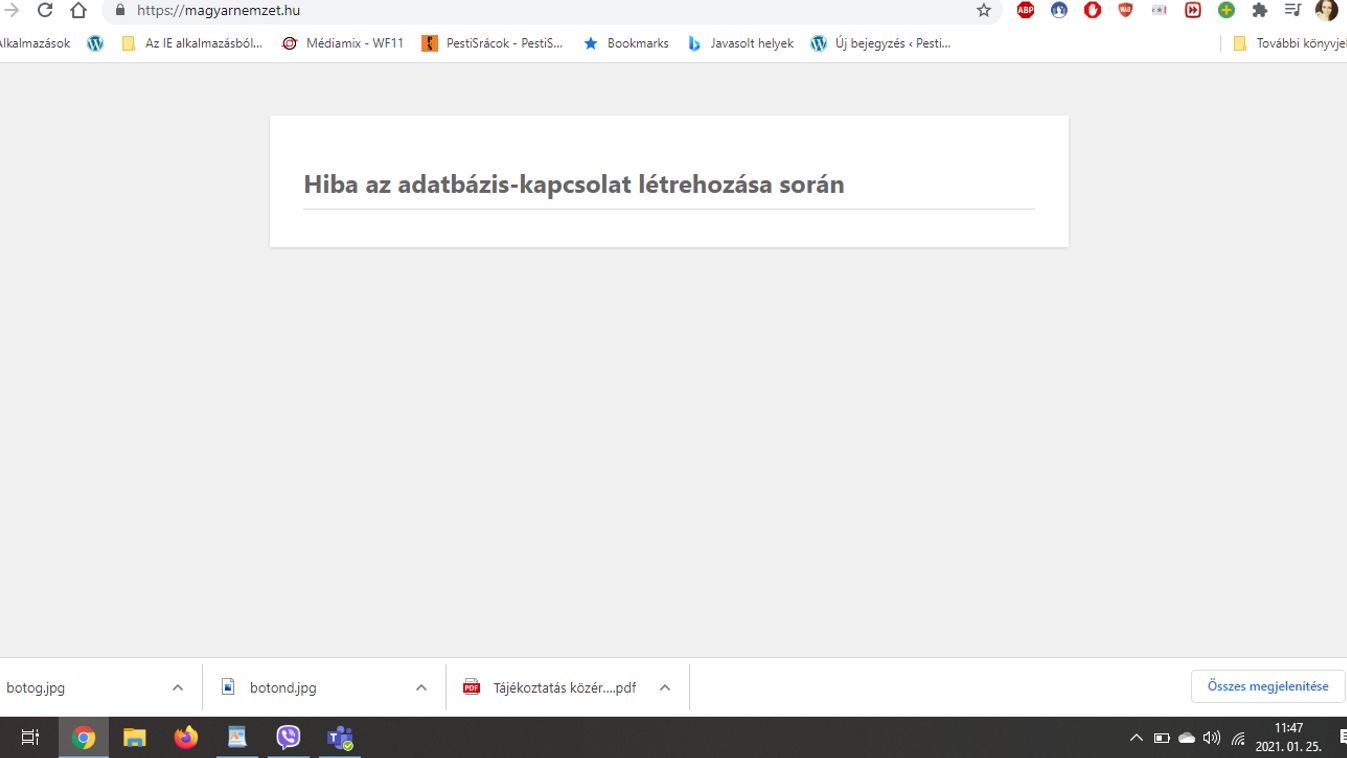Open Viber from the taskbar
This screenshot has width=1347, height=758.
(x=288, y=738)
